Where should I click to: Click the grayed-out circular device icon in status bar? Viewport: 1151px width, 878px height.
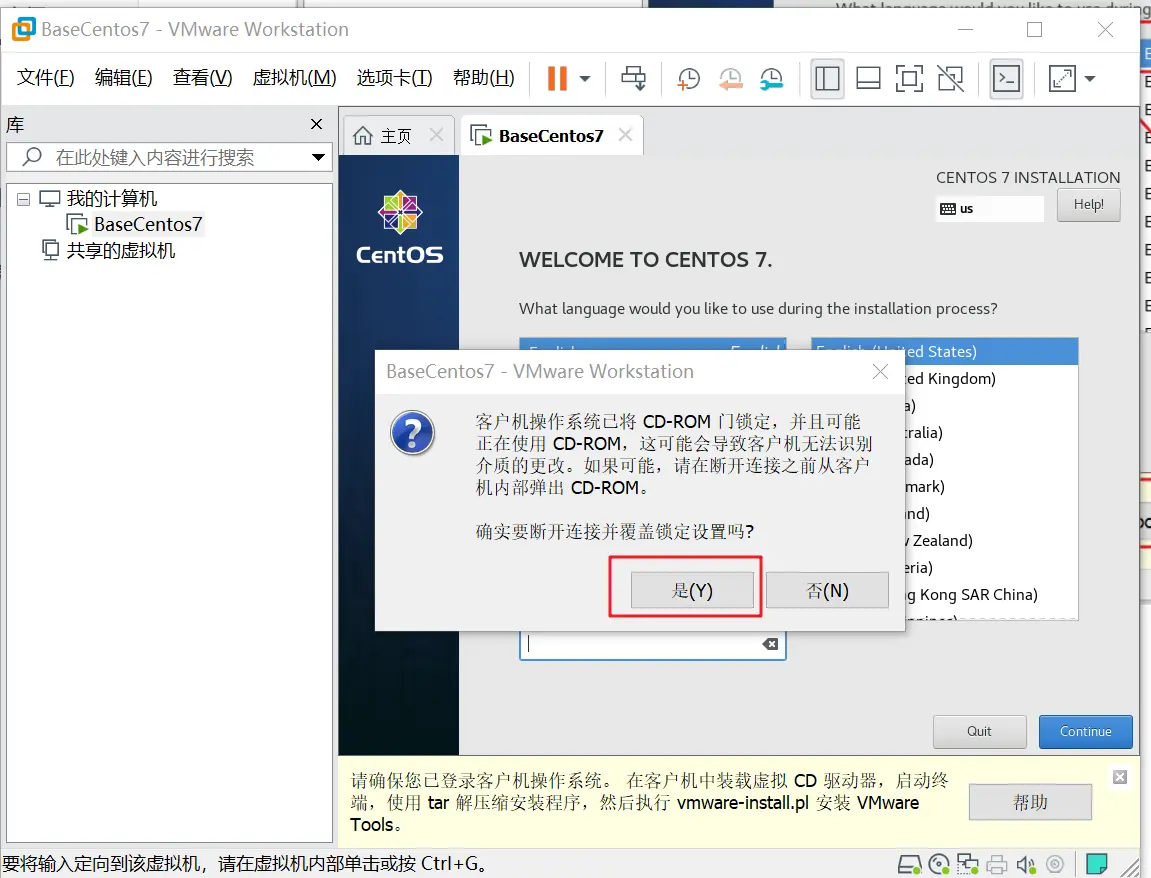pyautogui.click(x=1055, y=865)
